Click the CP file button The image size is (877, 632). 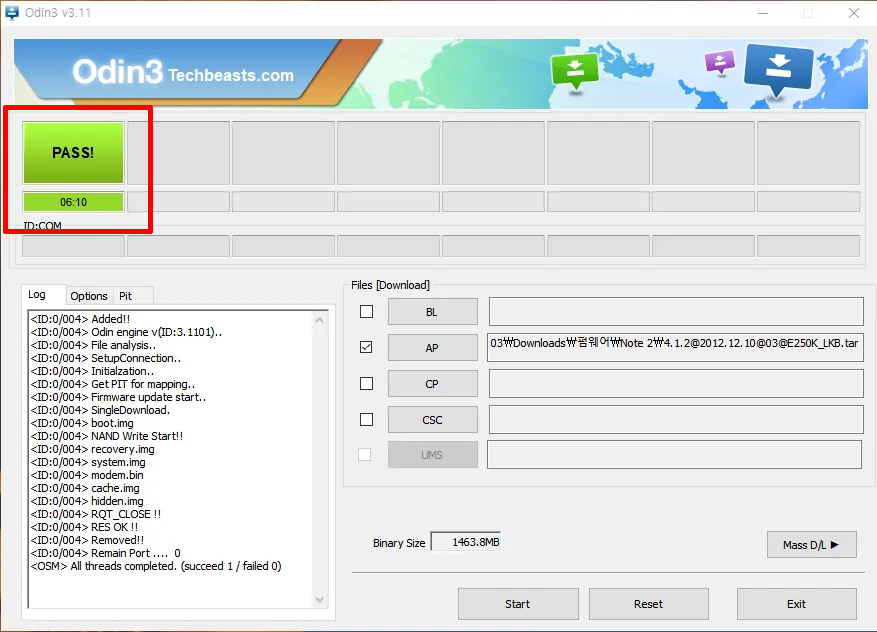432,384
